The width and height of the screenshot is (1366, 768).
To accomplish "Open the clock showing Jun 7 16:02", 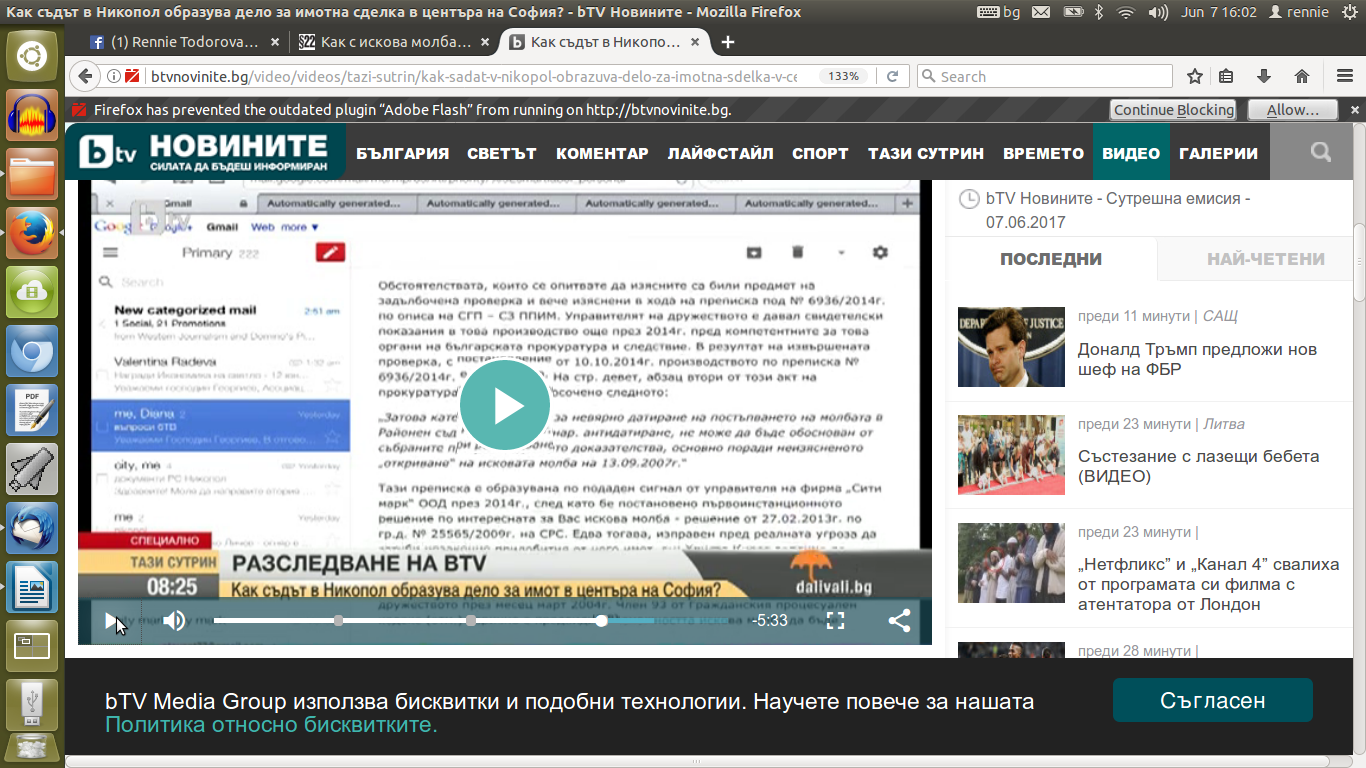I will point(1218,12).
